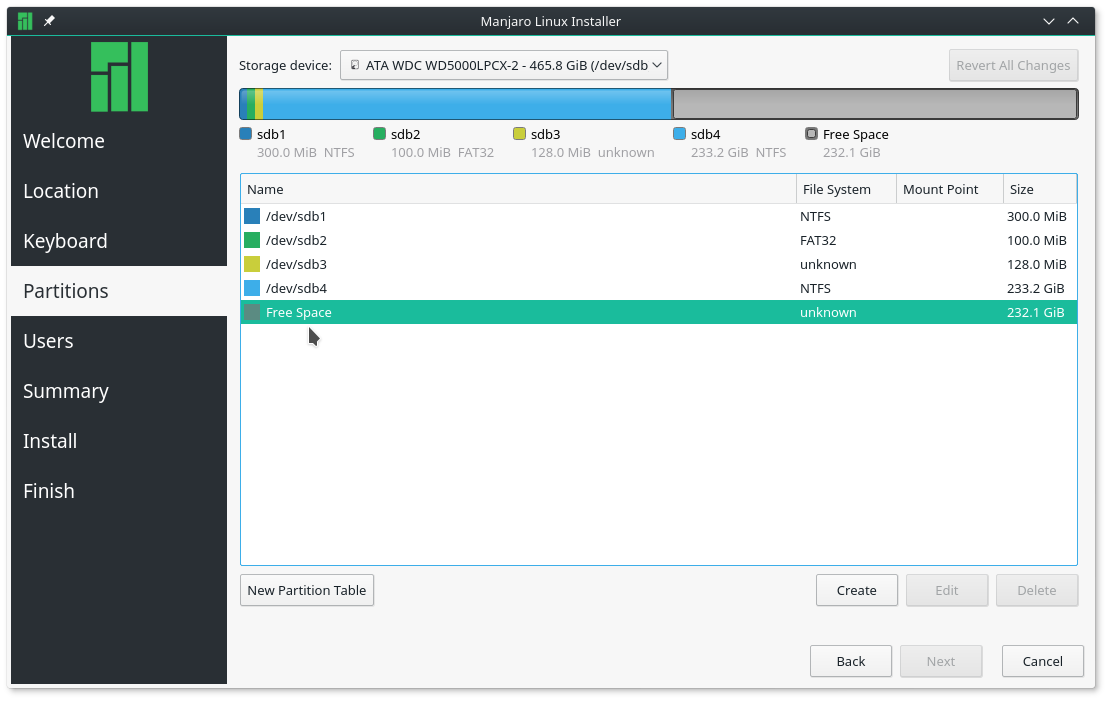
Task: Click the Free Space legend square
Action: (810, 133)
